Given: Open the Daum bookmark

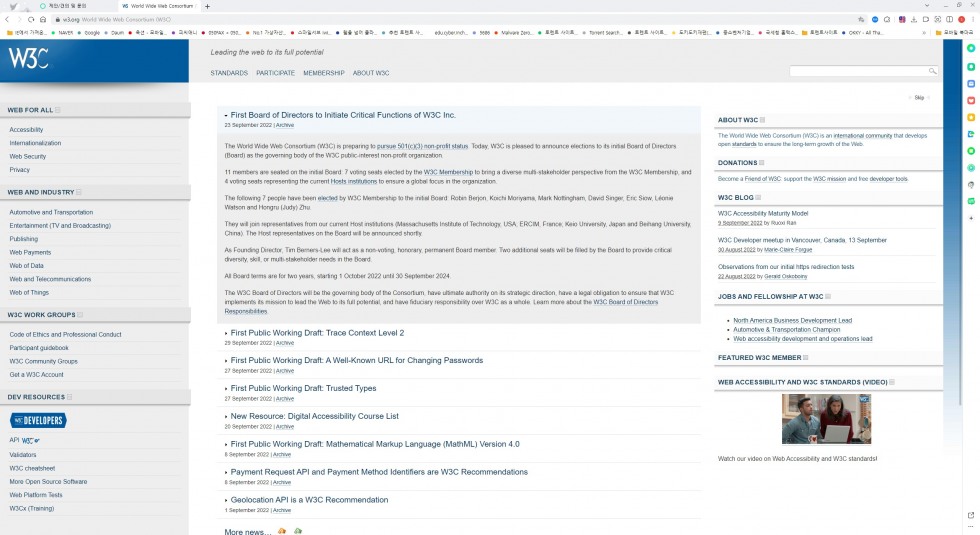Looking at the screenshot, I should 114,32.
